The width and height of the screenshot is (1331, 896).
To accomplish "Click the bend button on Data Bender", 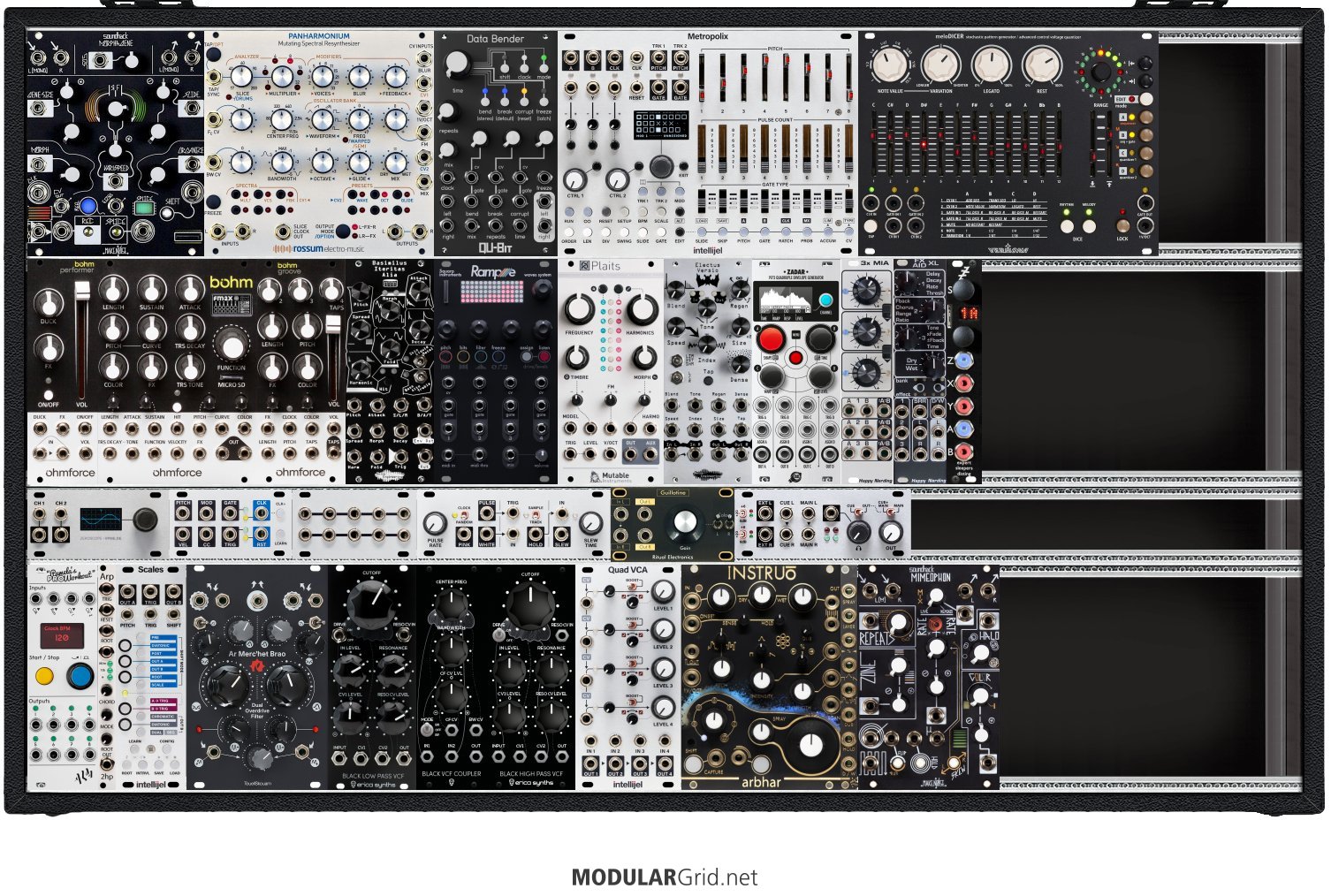I will click(x=484, y=101).
